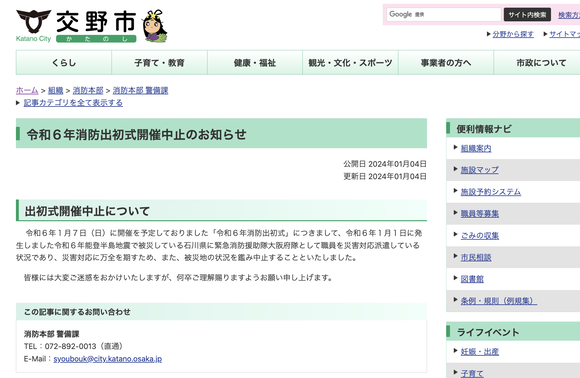Open the 市政について navigation menu
This screenshot has width=580, height=378.
(541, 63)
